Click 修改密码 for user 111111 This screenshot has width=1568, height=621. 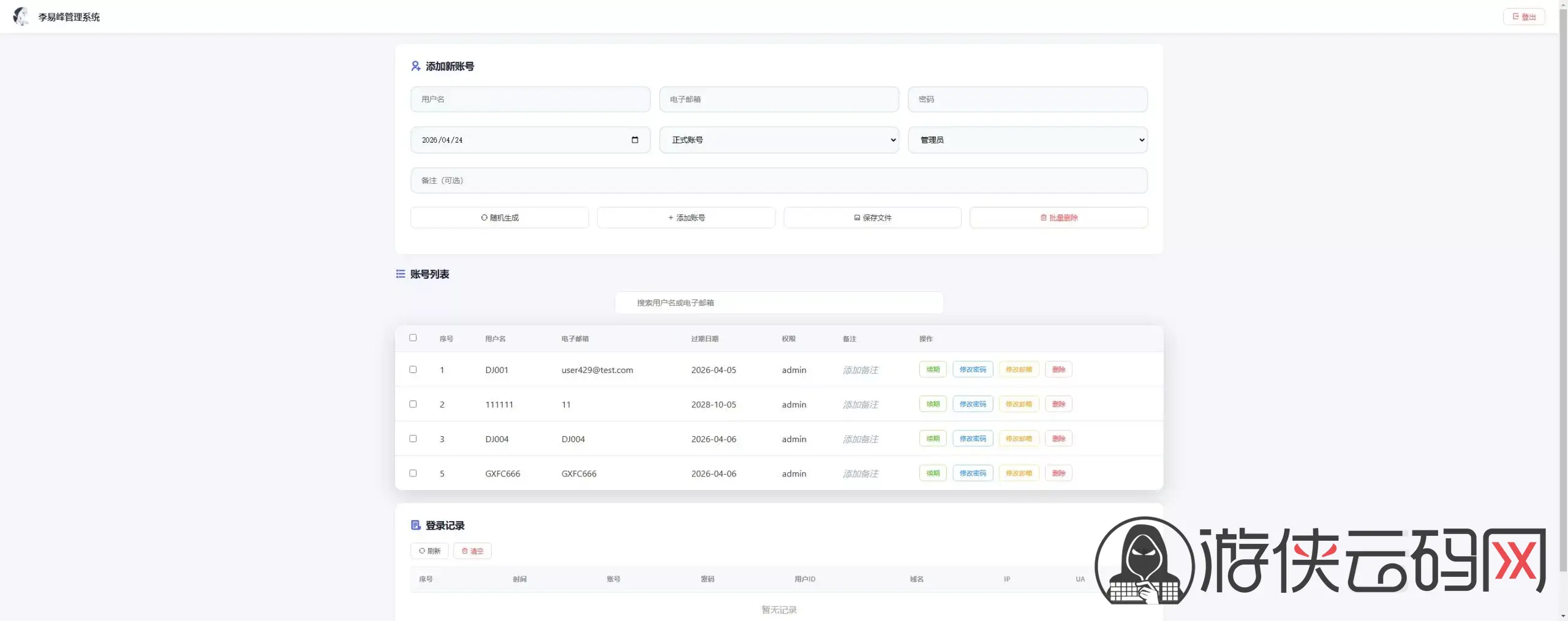973,404
